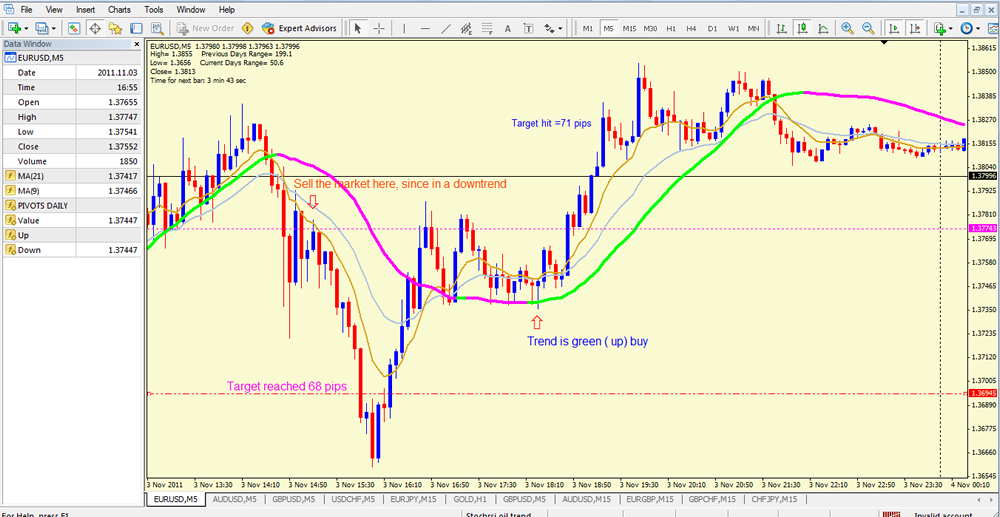The image size is (1000, 517).
Task: Click the New Order button
Action: coord(206,28)
